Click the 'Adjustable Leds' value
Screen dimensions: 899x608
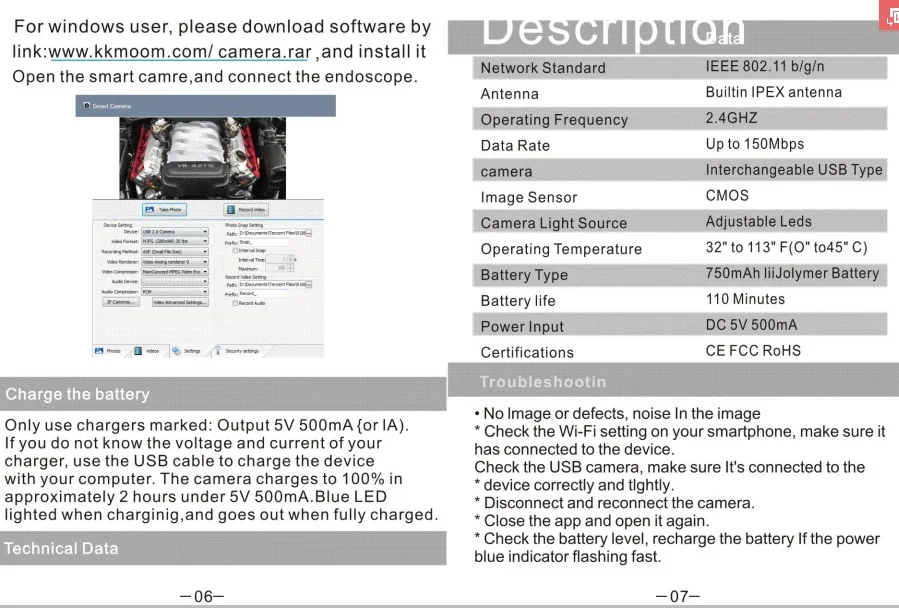(759, 221)
